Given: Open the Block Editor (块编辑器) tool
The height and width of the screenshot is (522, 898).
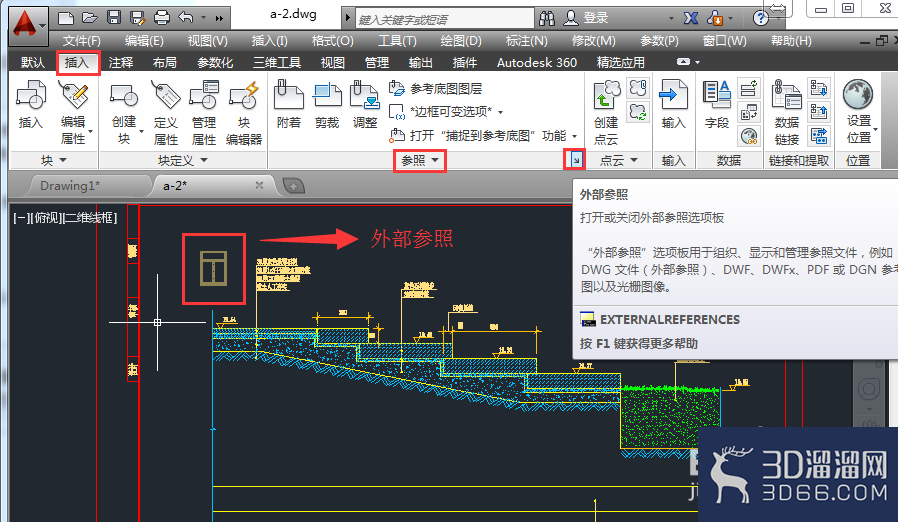Looking at the screenshot, I should pyautogui.click(x=244, y=112).
